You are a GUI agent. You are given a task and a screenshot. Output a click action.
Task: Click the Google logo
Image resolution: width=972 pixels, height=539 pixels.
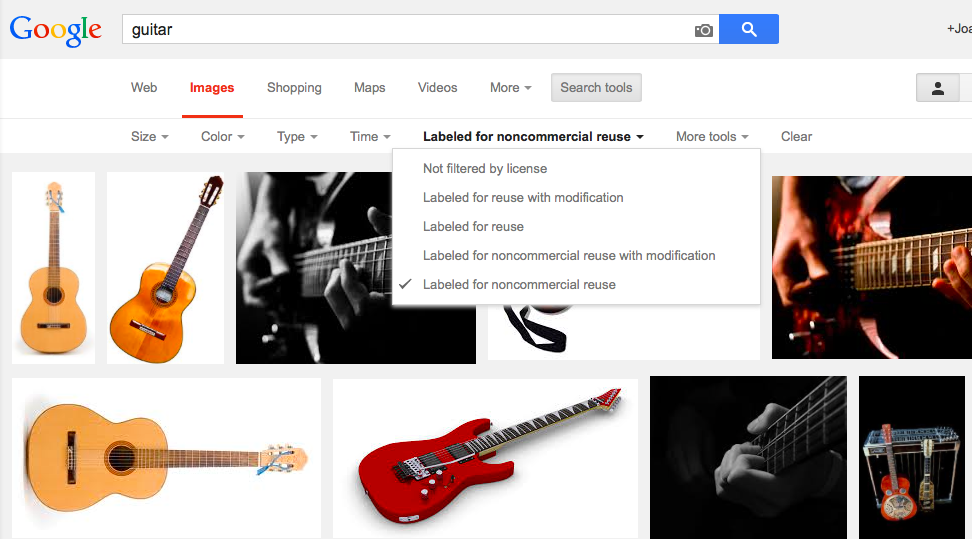pos(56,30)
